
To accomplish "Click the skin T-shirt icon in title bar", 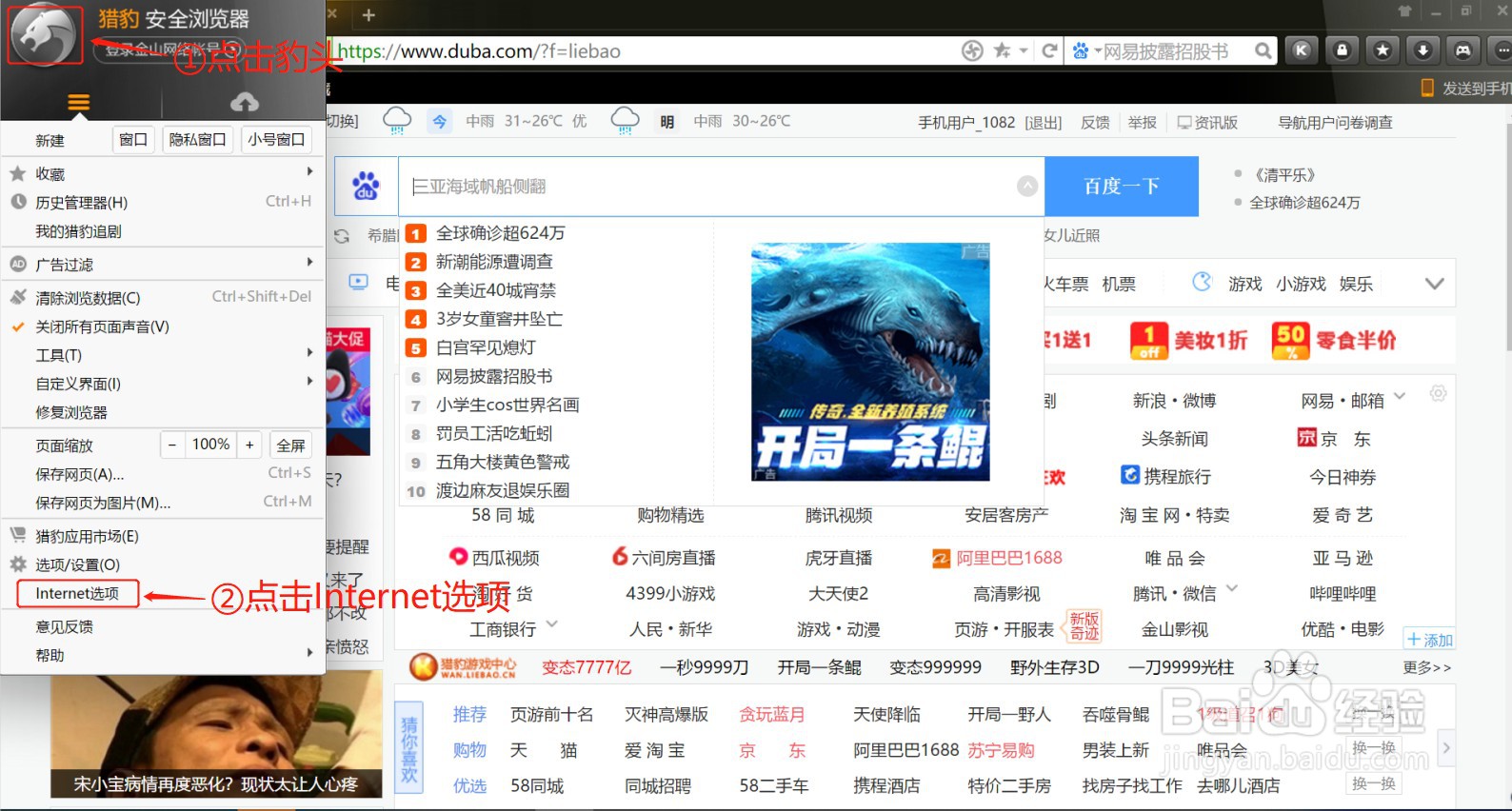I will click(1404, 11).
